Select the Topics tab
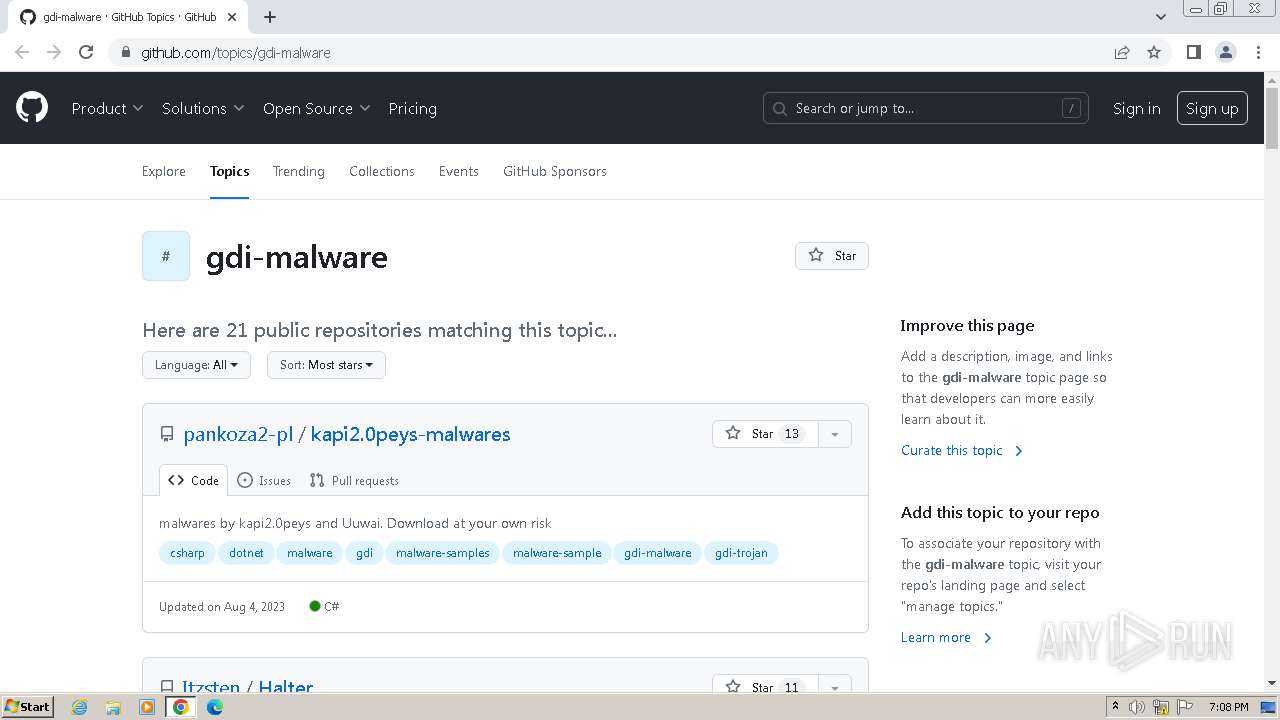Viewport: 1280px width, 720px height. click(229, 171)
